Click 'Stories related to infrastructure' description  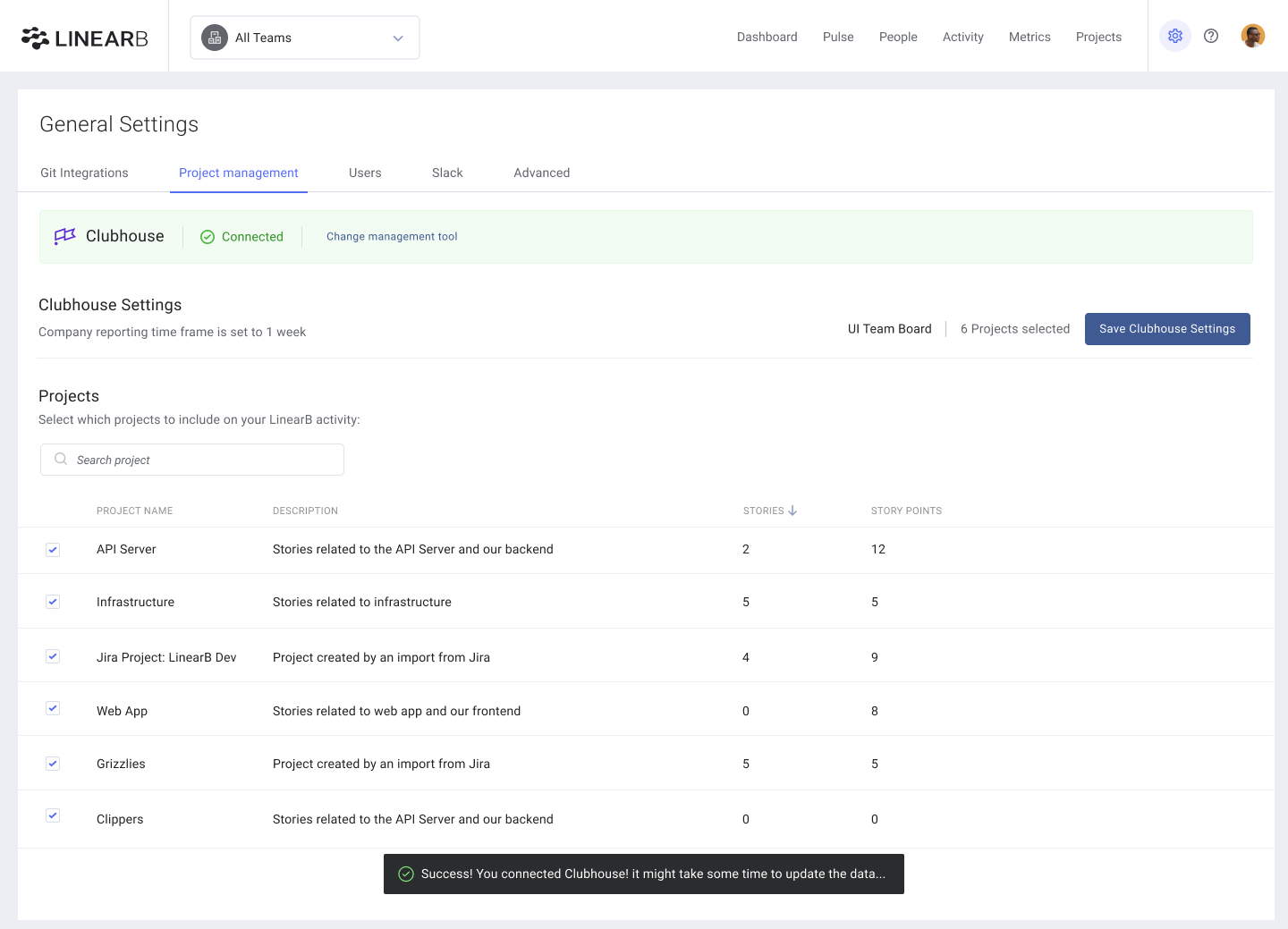click(x=362, y=602)
